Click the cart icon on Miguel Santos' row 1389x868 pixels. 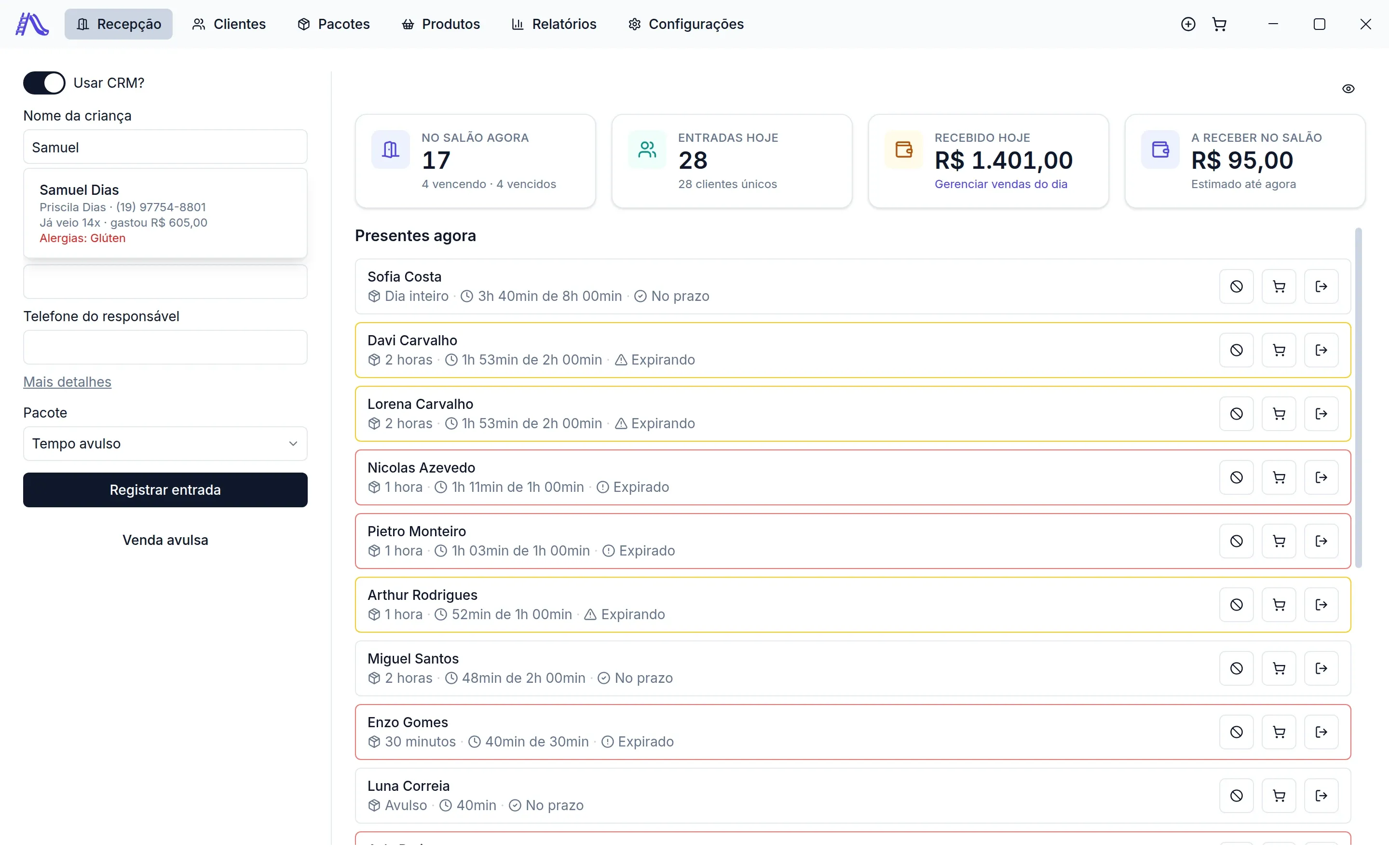[1279, 668]
